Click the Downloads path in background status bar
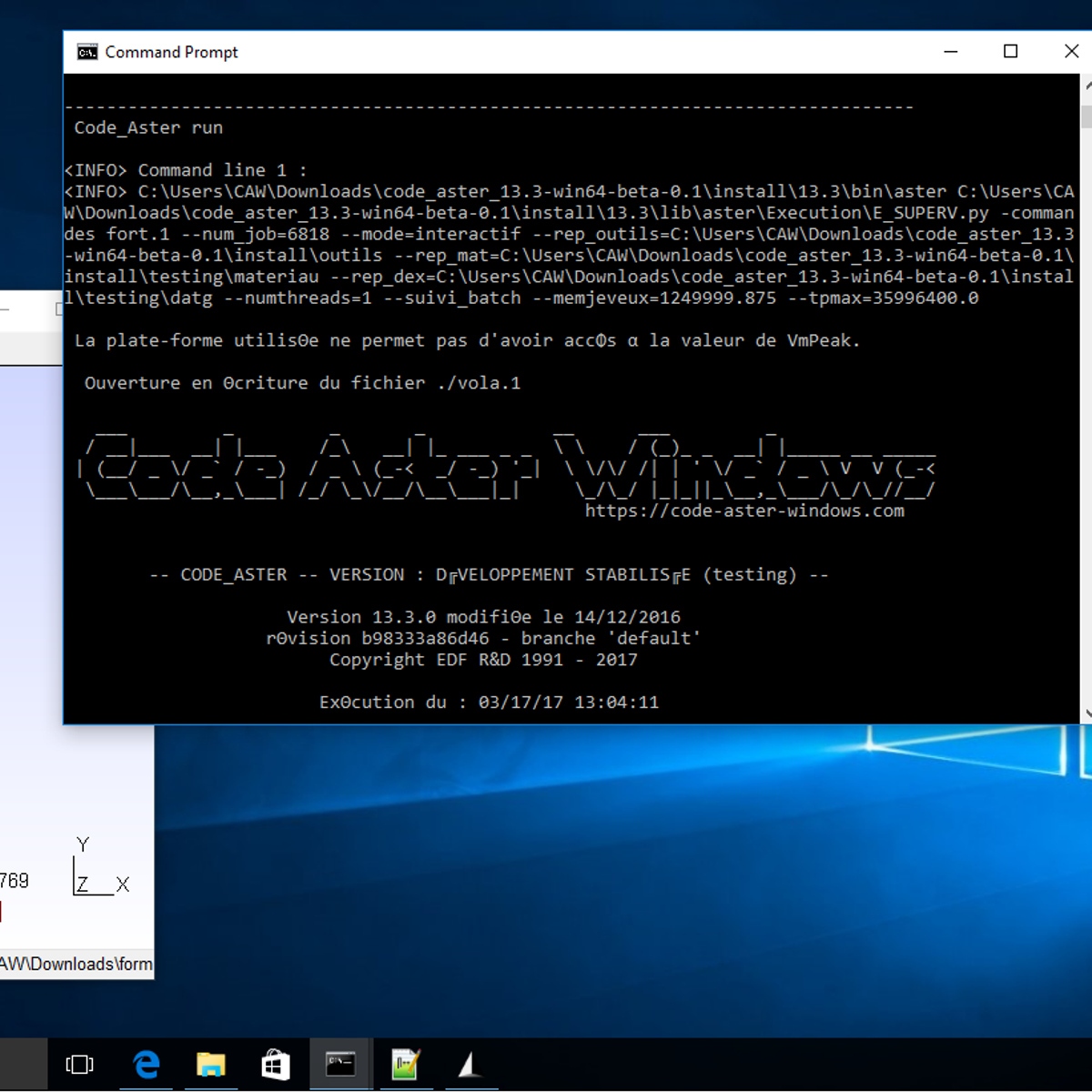1092x1092 pixels. click(x=76, y=964)
